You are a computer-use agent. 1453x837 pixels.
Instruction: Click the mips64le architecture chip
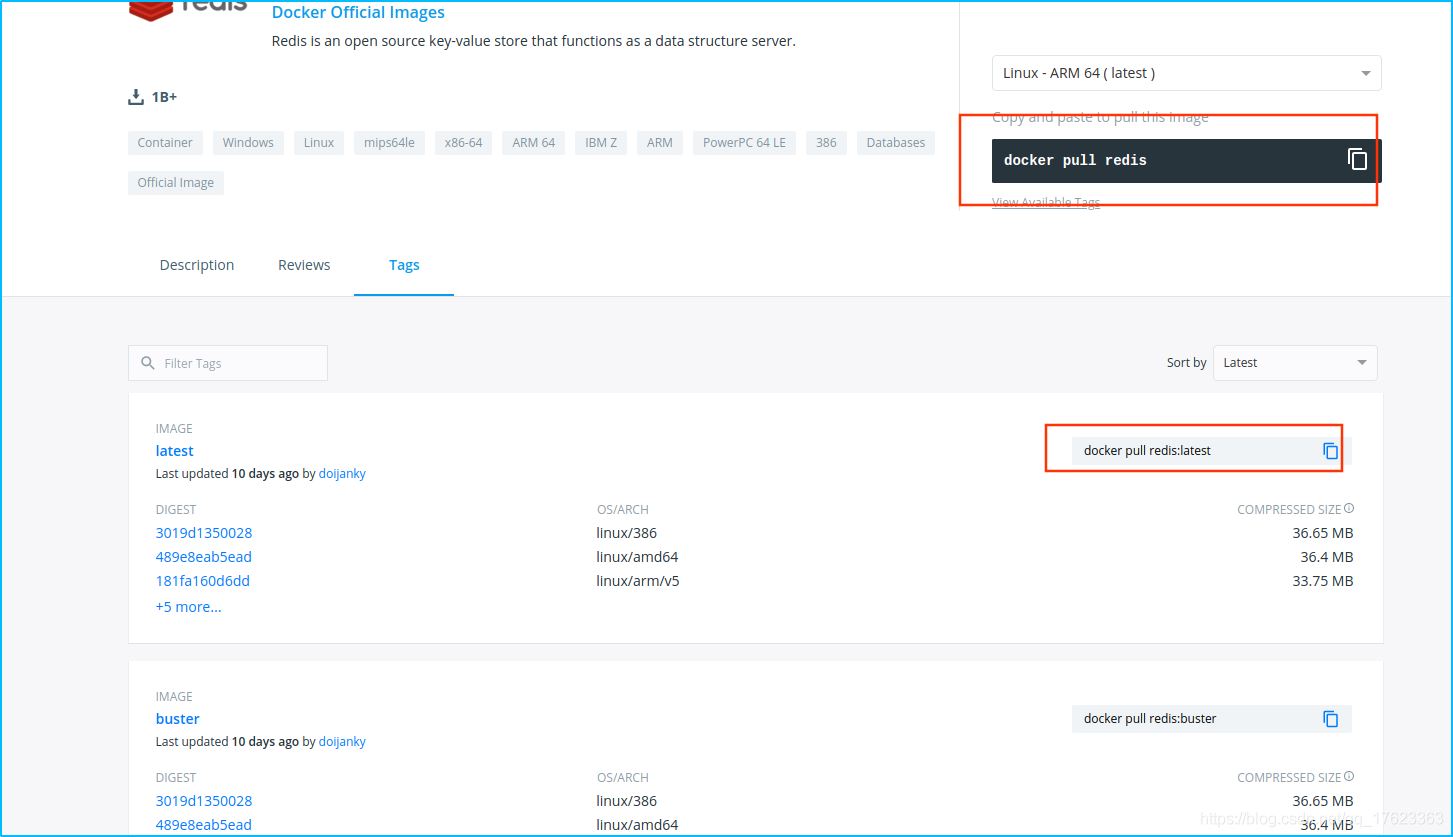pyautogui.click(x=389, y=143)
